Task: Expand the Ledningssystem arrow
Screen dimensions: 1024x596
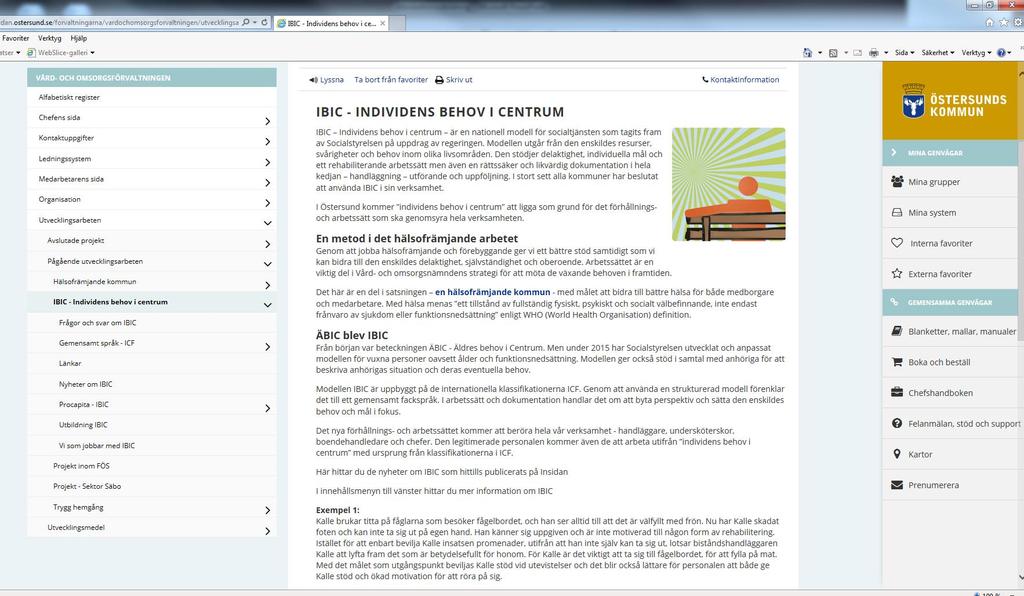Action: point(268,162)
